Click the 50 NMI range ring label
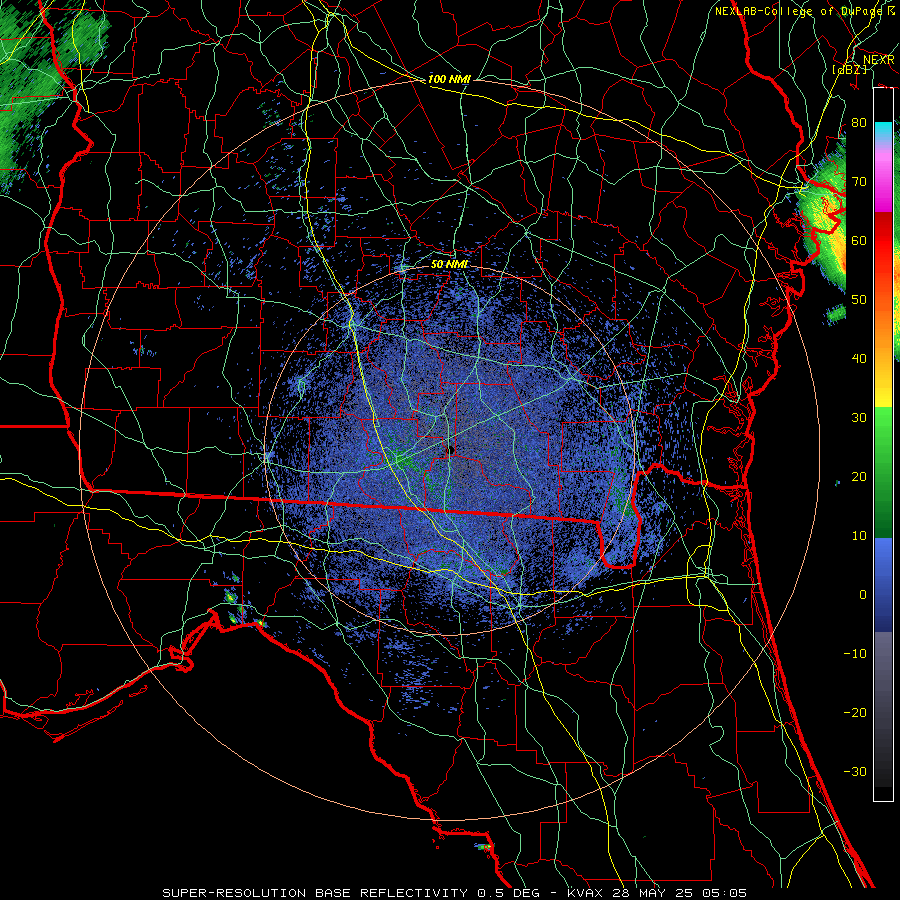The height and width of the screenshot is (900, 900). [449, 264]
